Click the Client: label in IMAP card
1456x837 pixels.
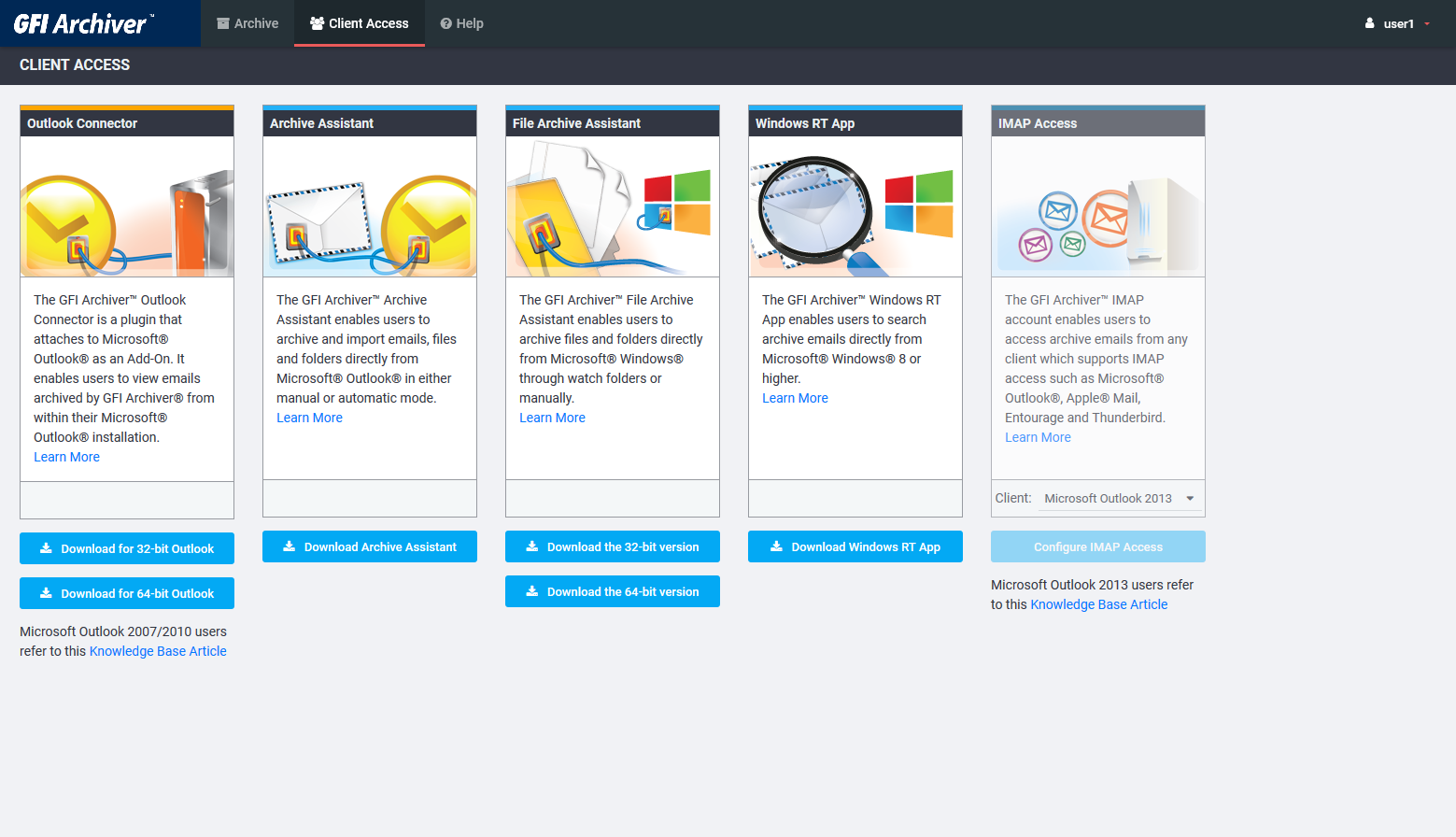coord(1013,498)
